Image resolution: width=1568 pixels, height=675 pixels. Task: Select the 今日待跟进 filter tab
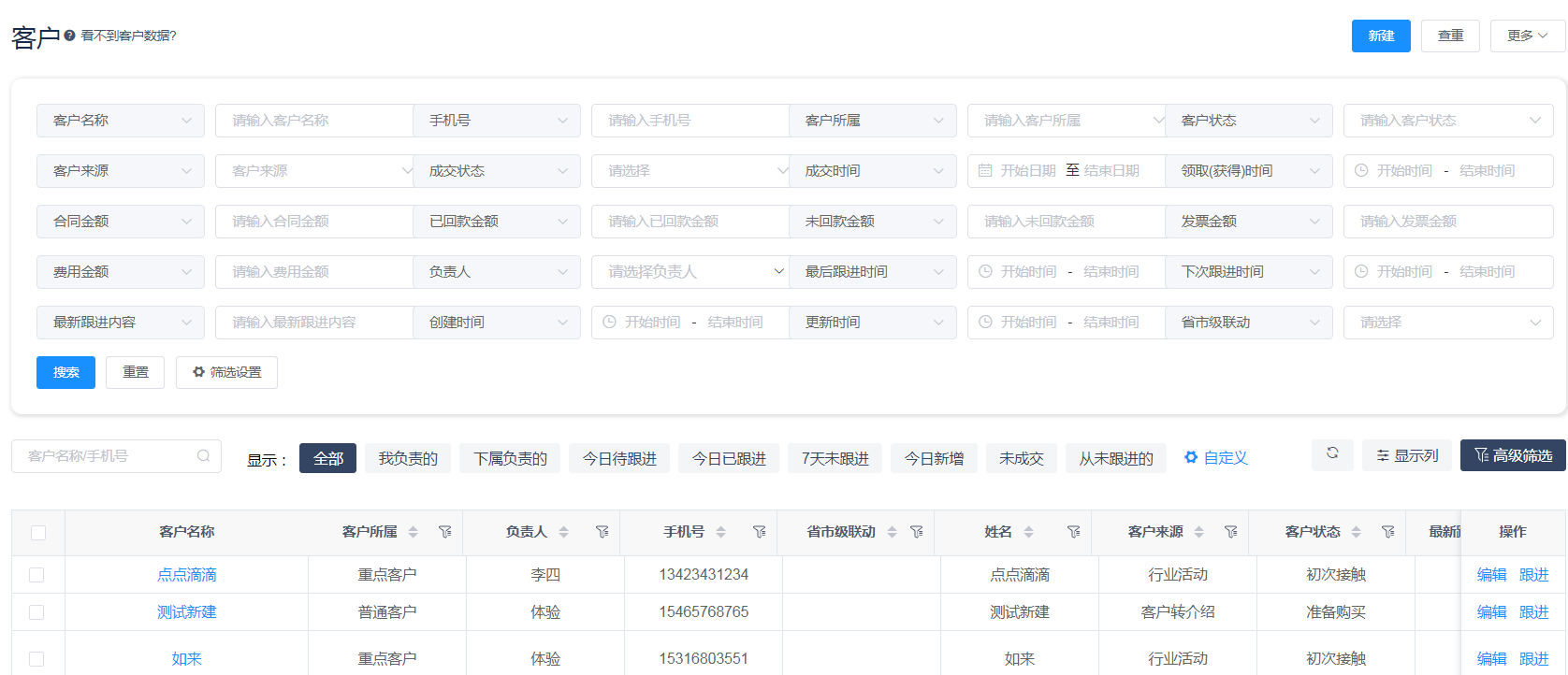click(619, 459)
